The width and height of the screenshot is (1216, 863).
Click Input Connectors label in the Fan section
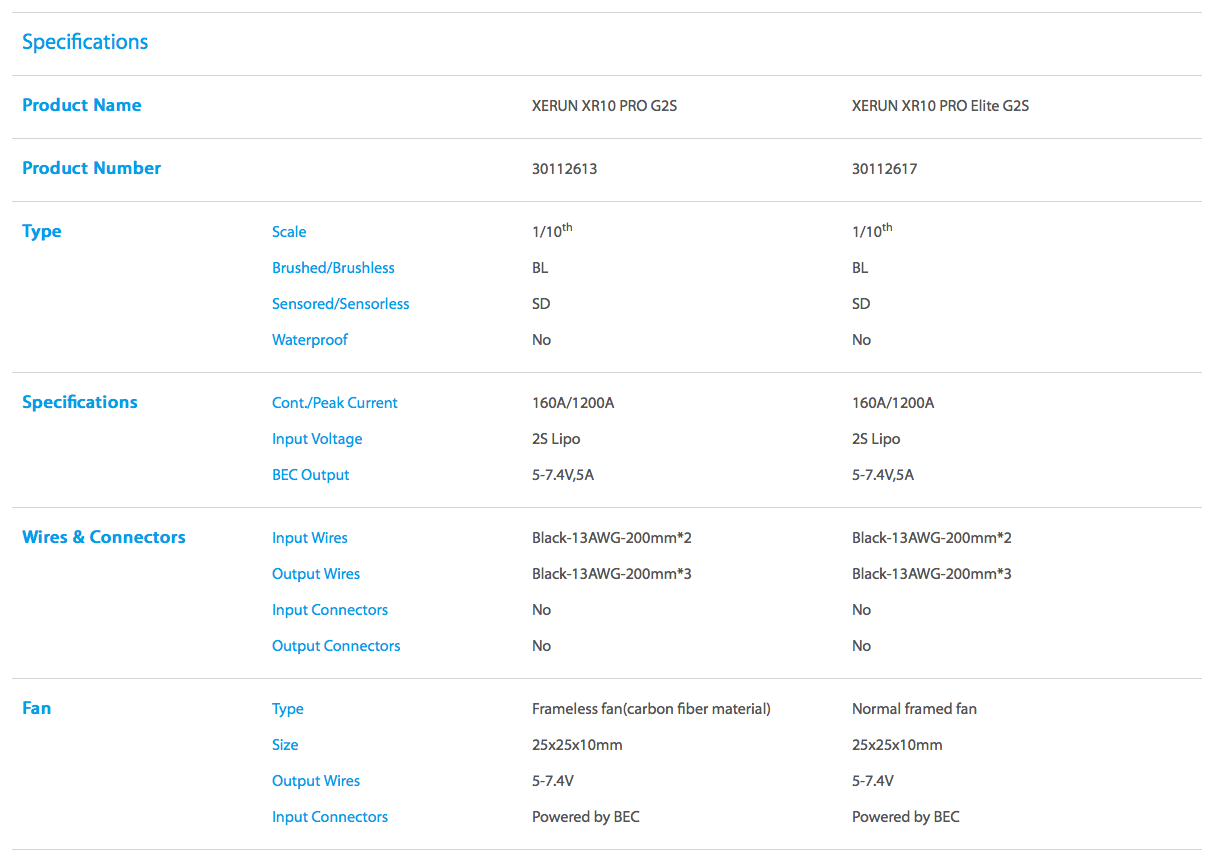pos(330,817)
